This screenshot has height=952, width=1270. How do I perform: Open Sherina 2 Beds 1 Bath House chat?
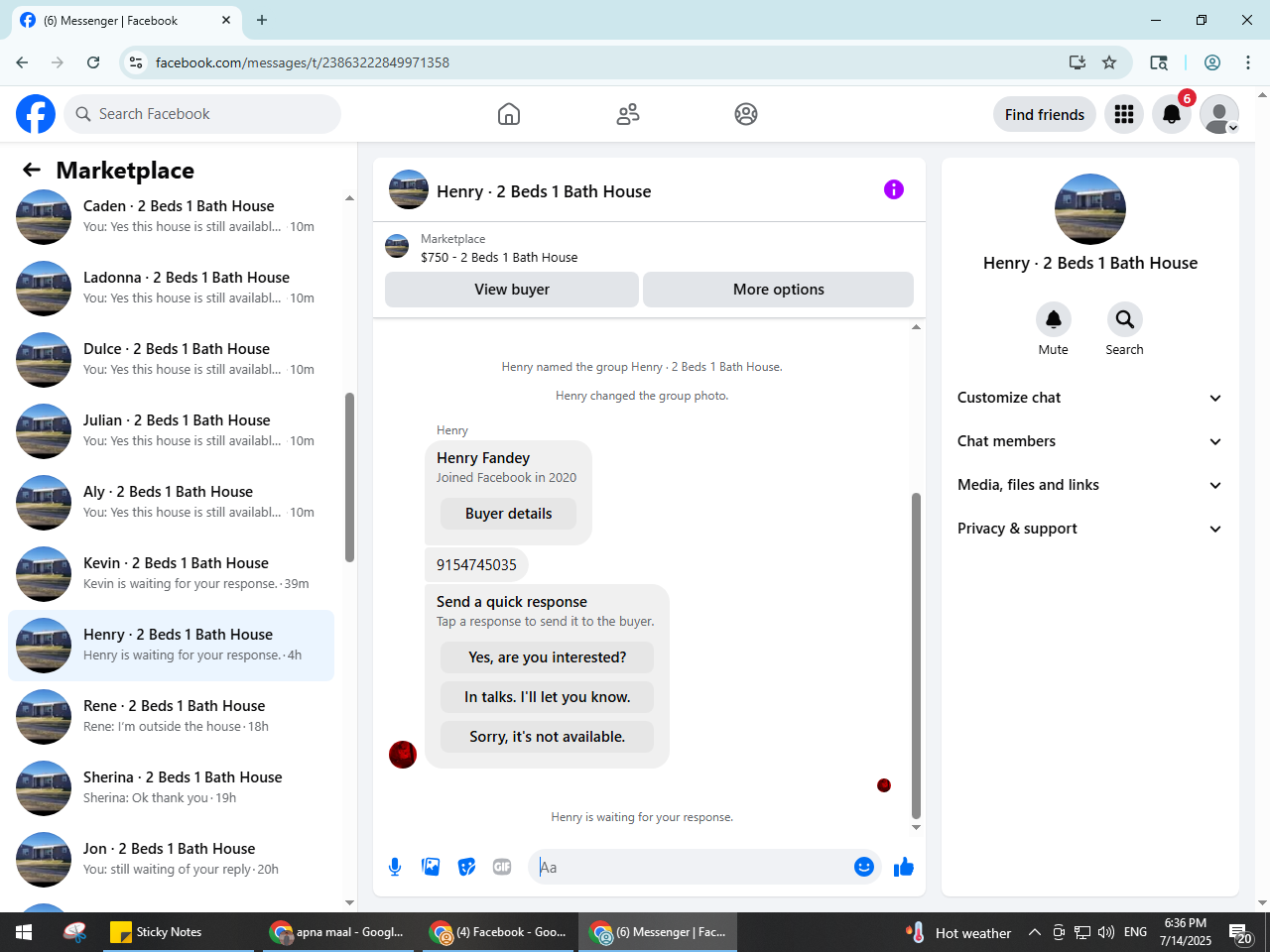171,787
